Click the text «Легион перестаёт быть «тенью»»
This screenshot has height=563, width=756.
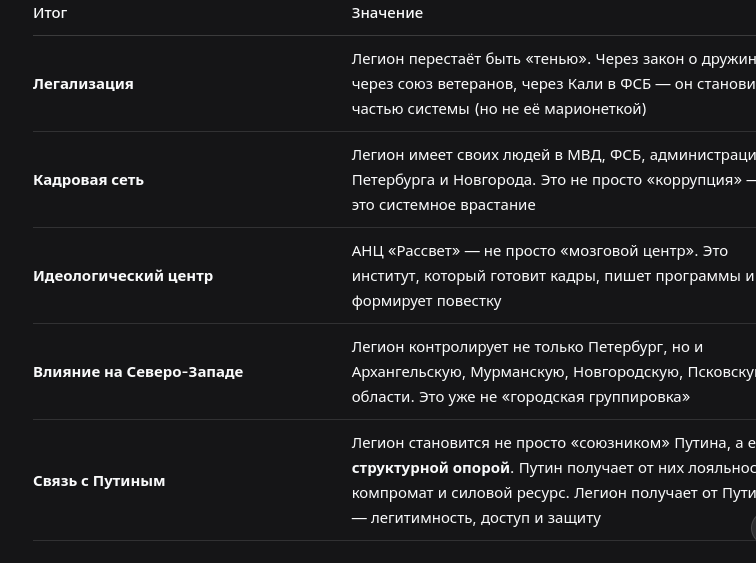coord(470,59)
